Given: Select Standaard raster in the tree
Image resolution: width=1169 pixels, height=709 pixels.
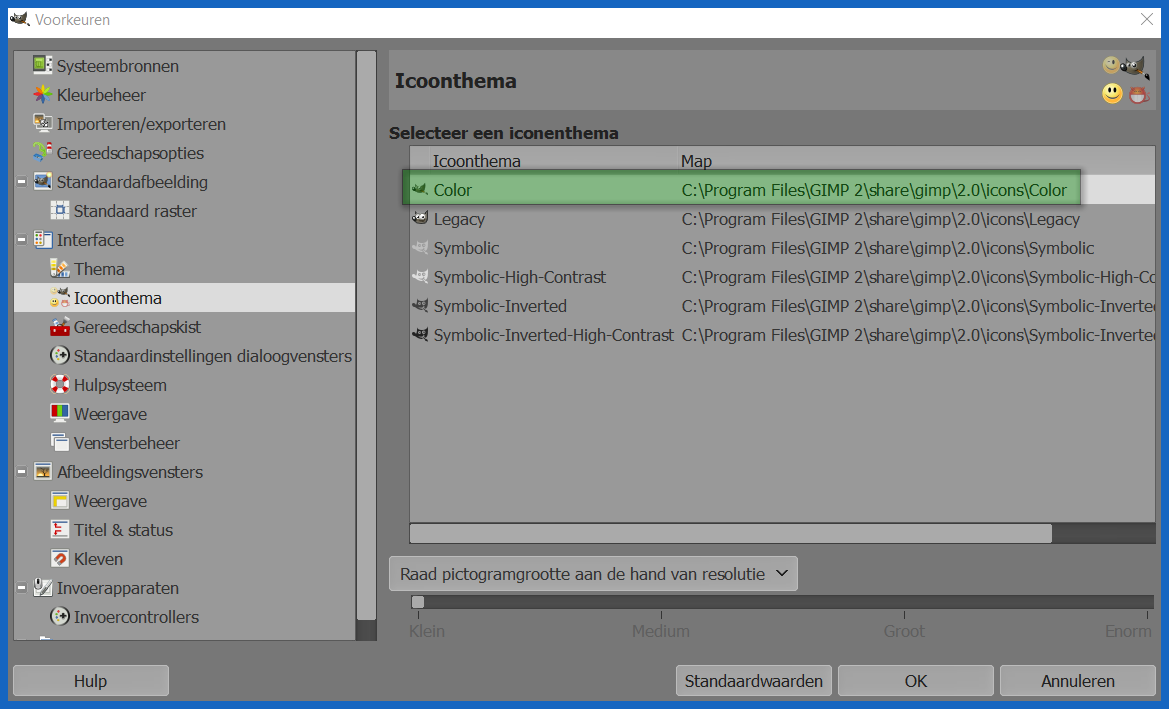Looking at the screenshot, I should click(x=135, y=211).
